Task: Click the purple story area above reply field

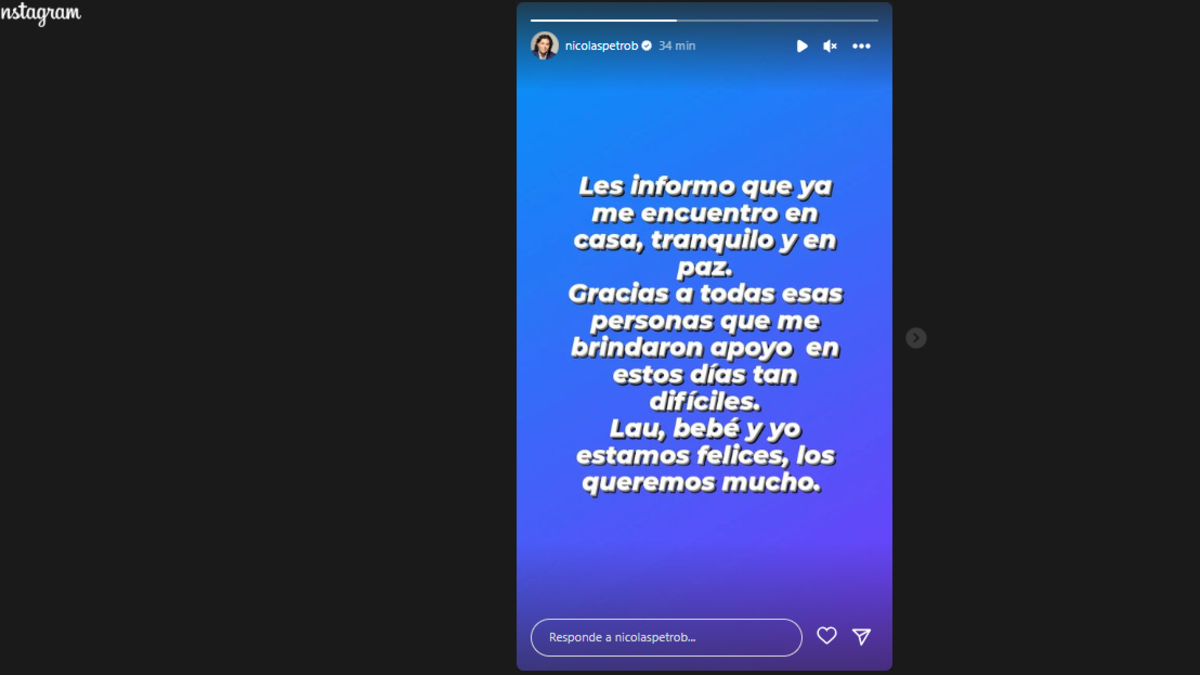Action: click(x=704, y=570)
